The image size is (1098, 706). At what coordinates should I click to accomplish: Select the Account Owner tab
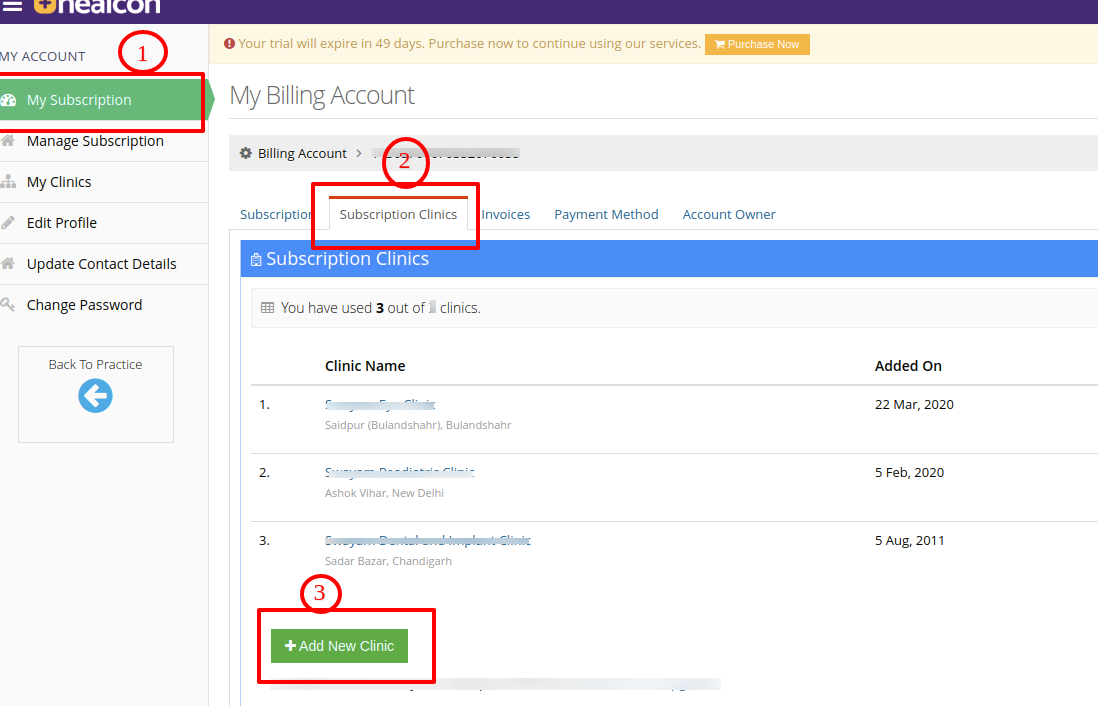[729, 214]
